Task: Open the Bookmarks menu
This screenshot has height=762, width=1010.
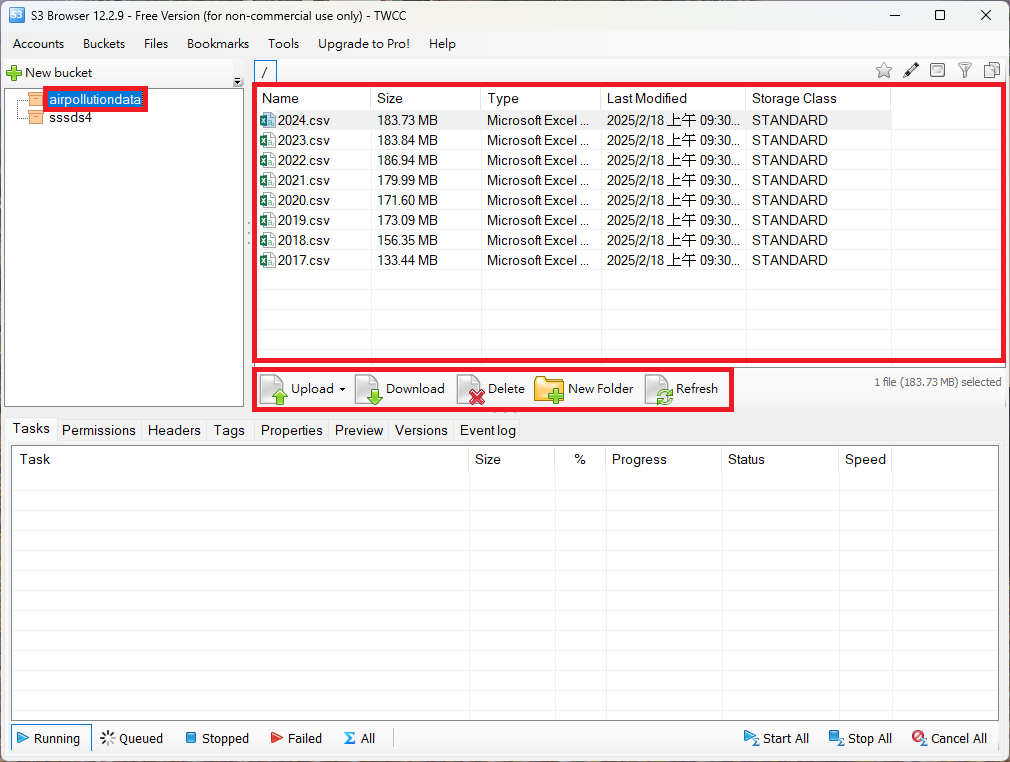Action: (x=218, y=44)
